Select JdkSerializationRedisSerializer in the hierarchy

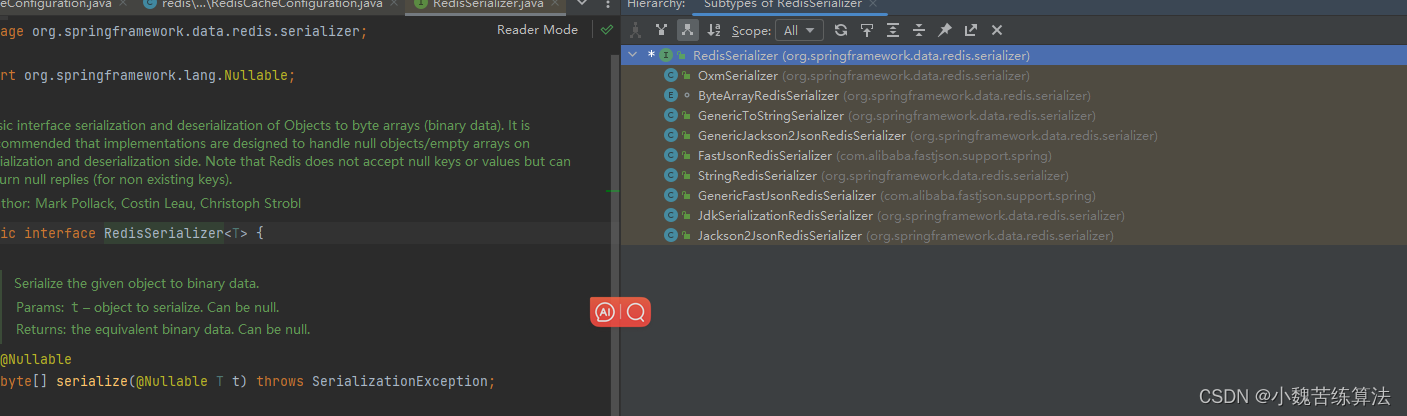(x=1014, y=216)
